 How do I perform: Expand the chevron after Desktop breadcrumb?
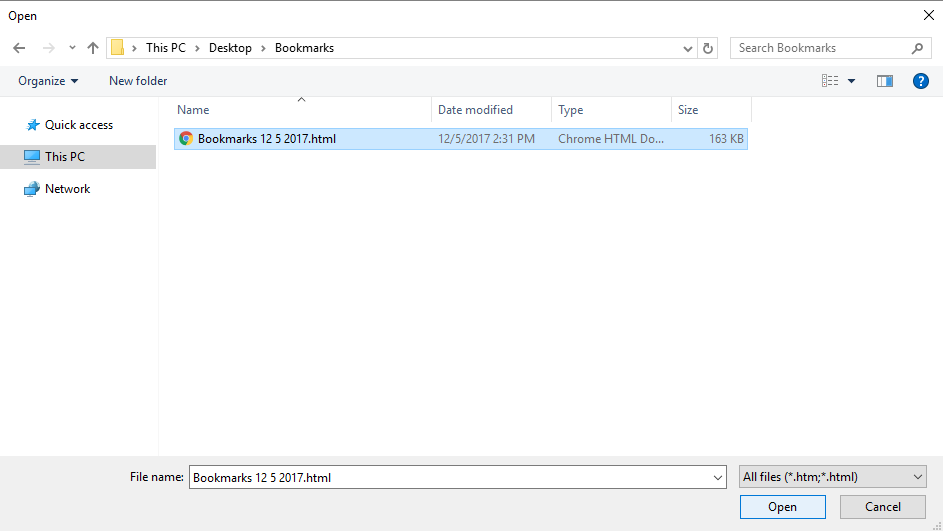click(x=263, y=48)
